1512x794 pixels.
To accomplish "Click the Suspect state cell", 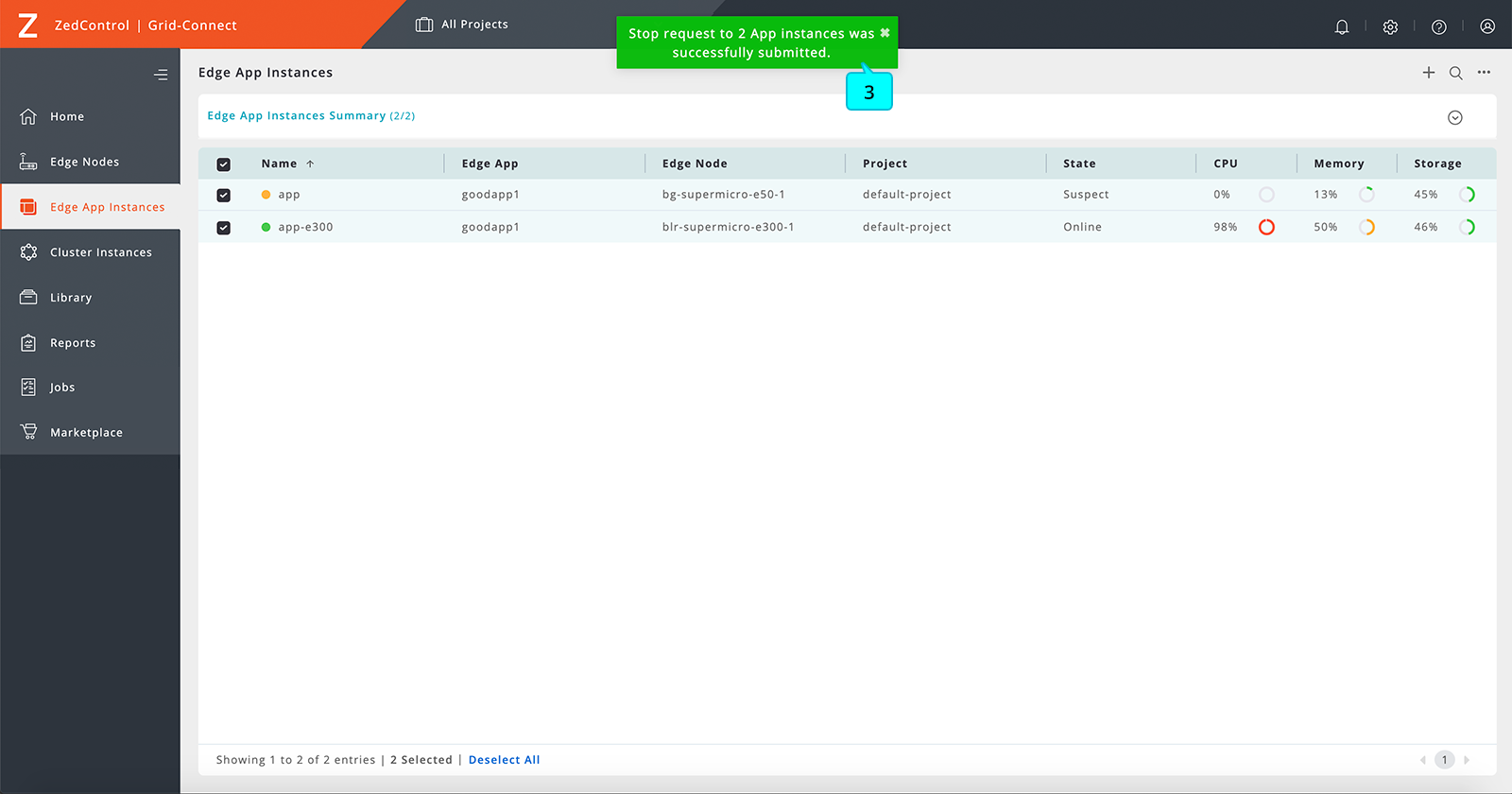I will (1086, 195).
